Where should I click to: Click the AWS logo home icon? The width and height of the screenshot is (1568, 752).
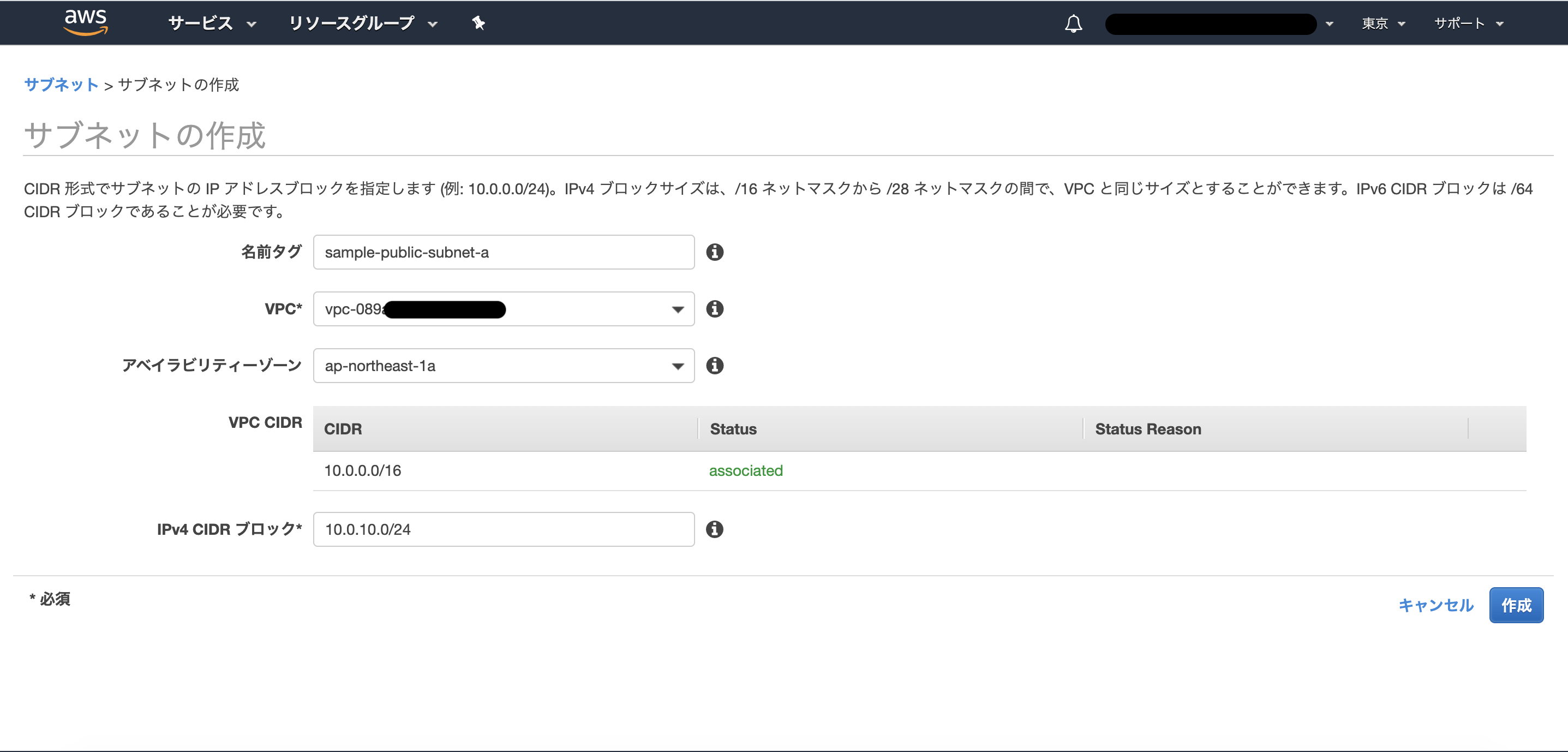[x=85, y=22]
